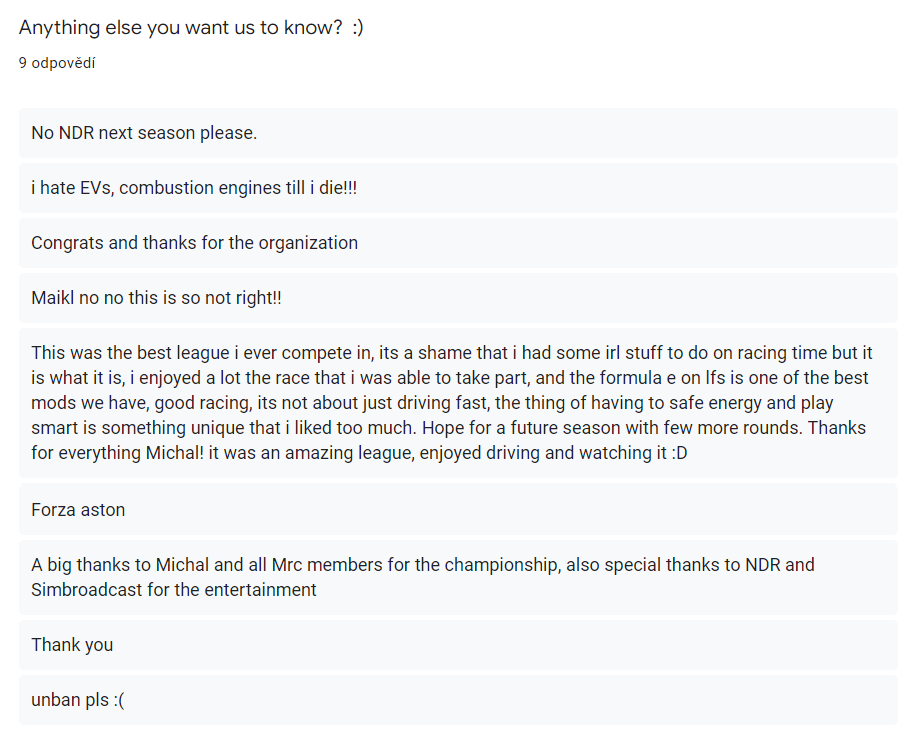Click the "unban pls :(" response
Screen dimensions: 916x739
pyautogui.click(x=78, y=700)
